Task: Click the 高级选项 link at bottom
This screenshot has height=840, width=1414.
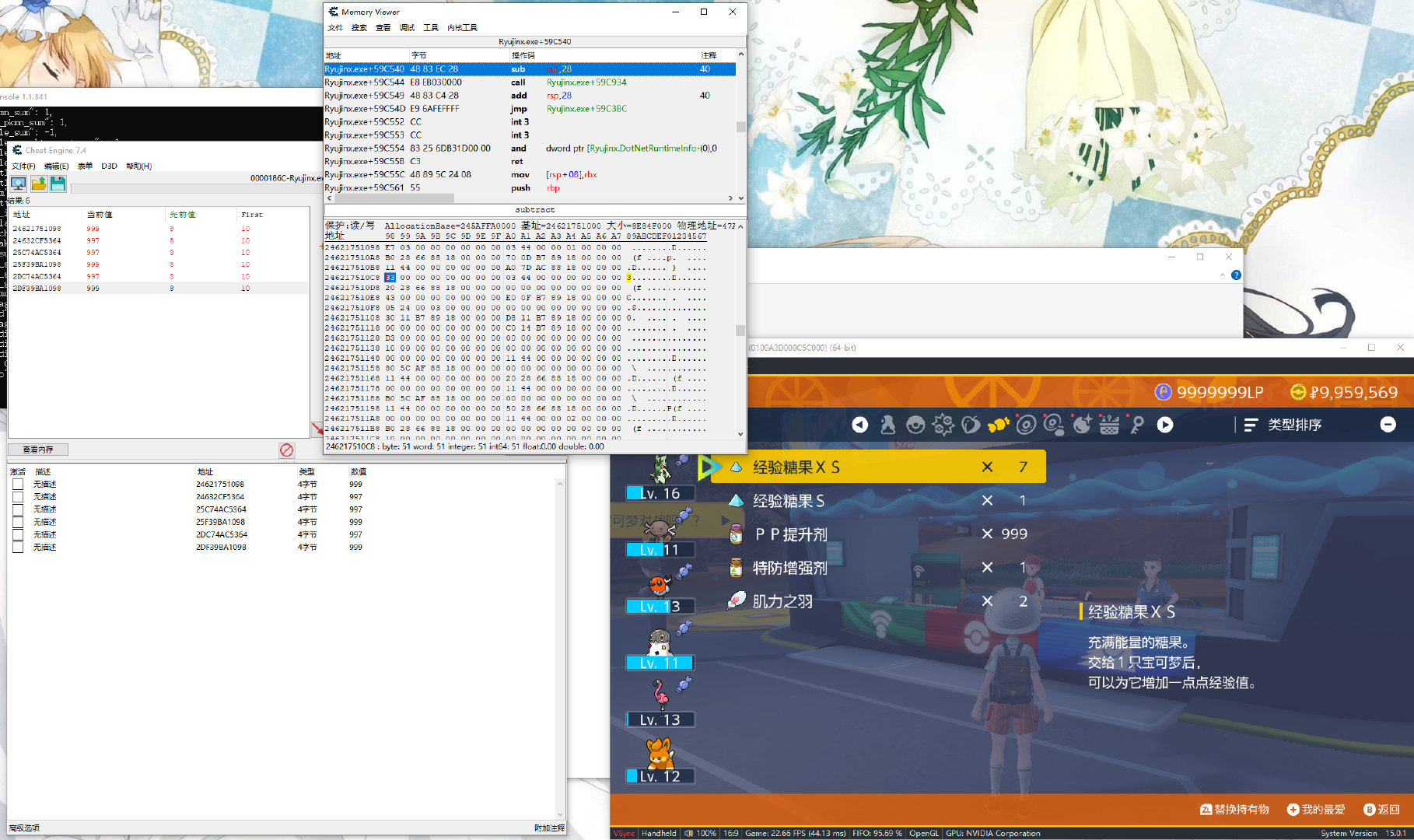Action: tap(24, 828)
